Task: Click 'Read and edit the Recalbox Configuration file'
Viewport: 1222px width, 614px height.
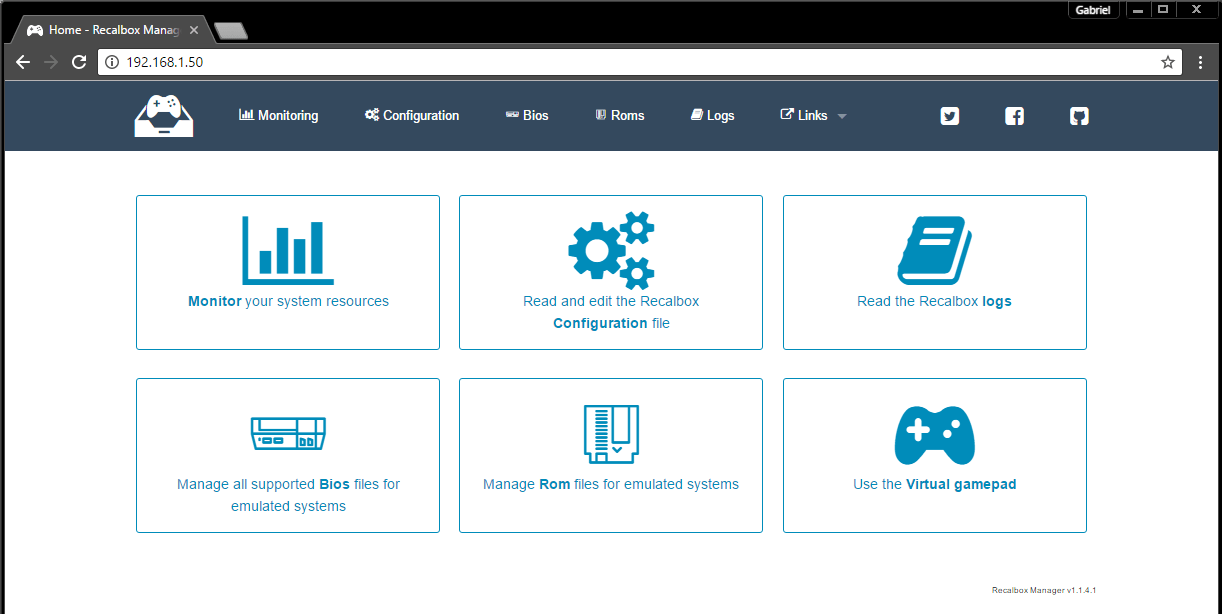Action: point(611,312)
